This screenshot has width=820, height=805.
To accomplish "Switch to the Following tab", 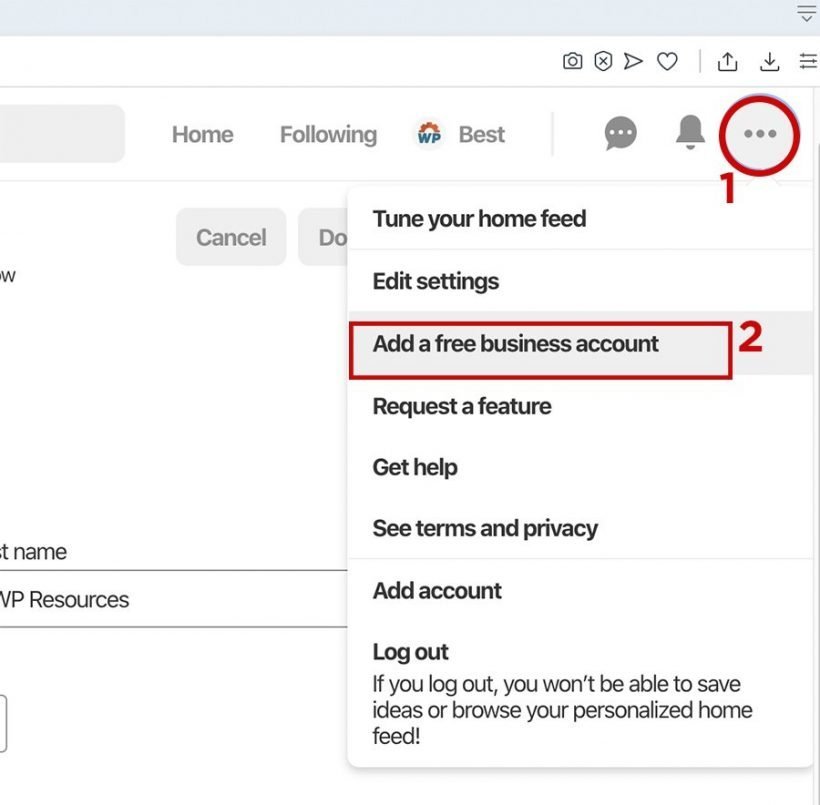I will pos(328,134).
